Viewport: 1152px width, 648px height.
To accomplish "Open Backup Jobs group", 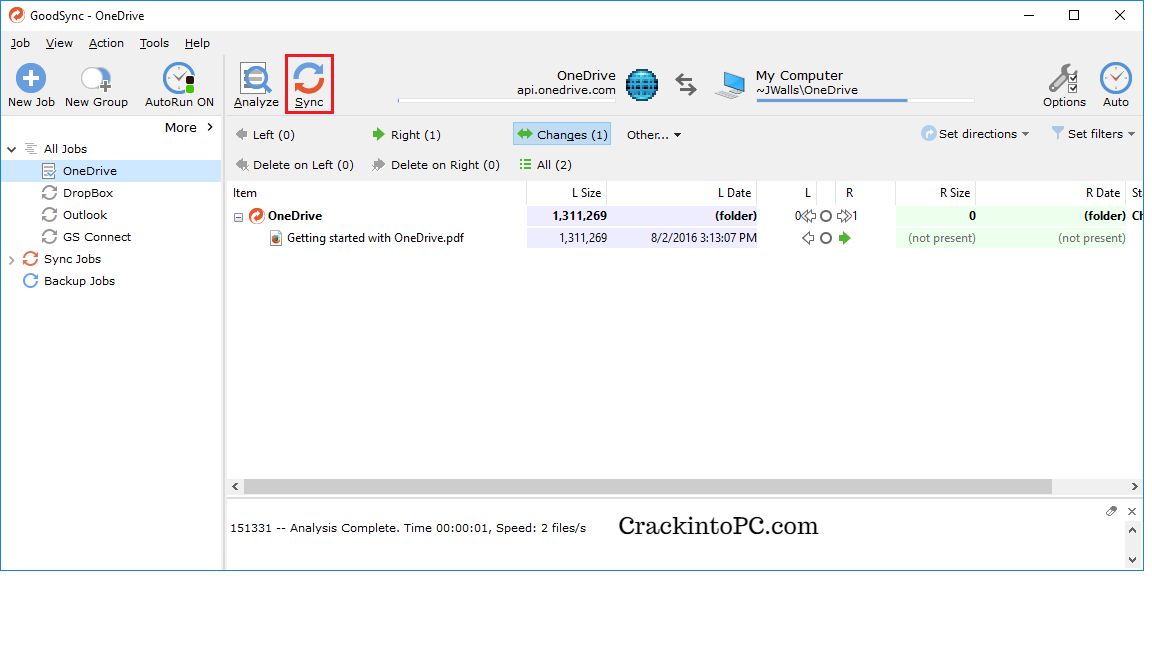I will 79,281.
